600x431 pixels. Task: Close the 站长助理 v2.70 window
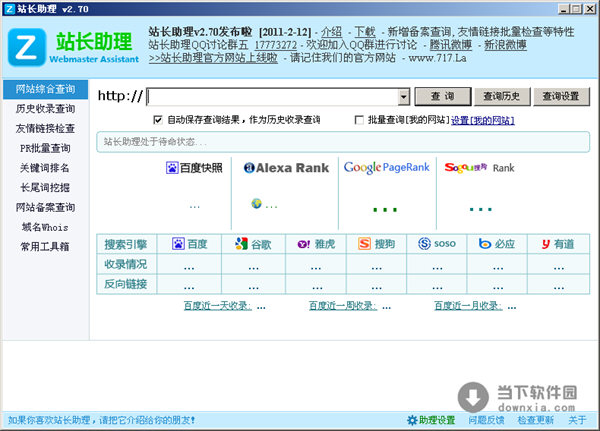[x=590, y=9]
